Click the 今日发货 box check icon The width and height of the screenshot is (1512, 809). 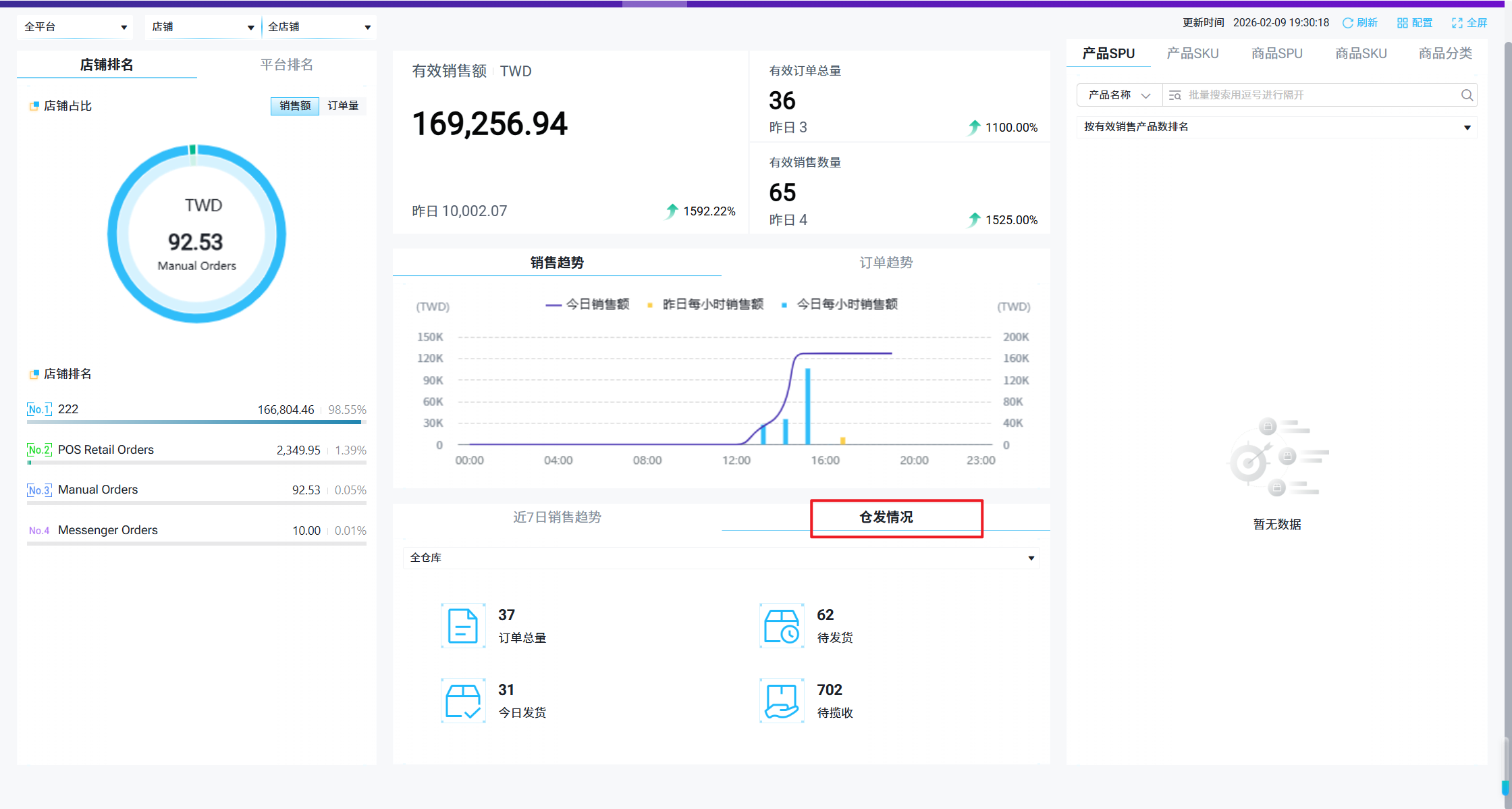(463, 701)
